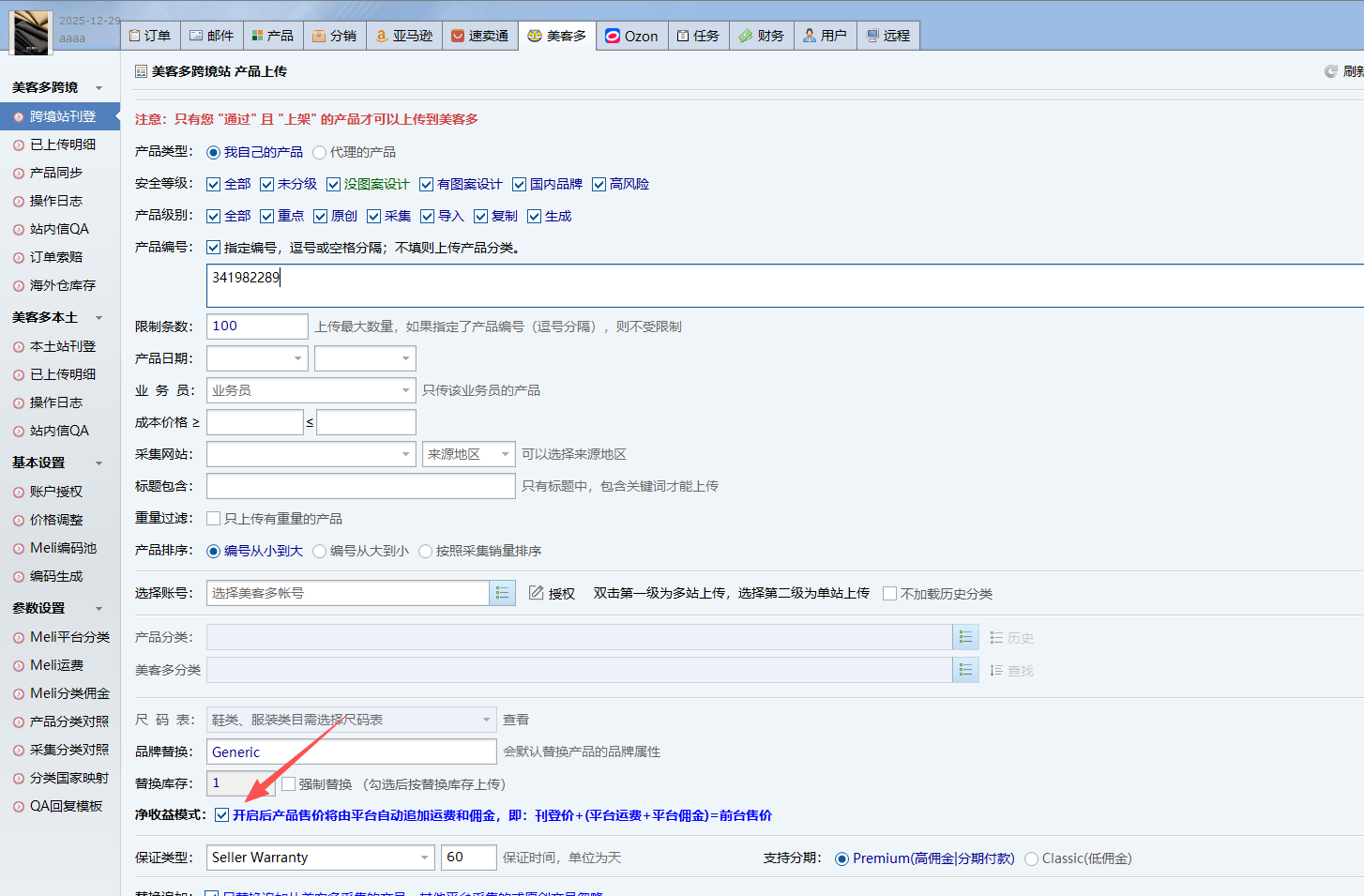1364x896 pixels.
Task: Enable 只上传有重量的产品 checkbox
Action: [214, 519]
